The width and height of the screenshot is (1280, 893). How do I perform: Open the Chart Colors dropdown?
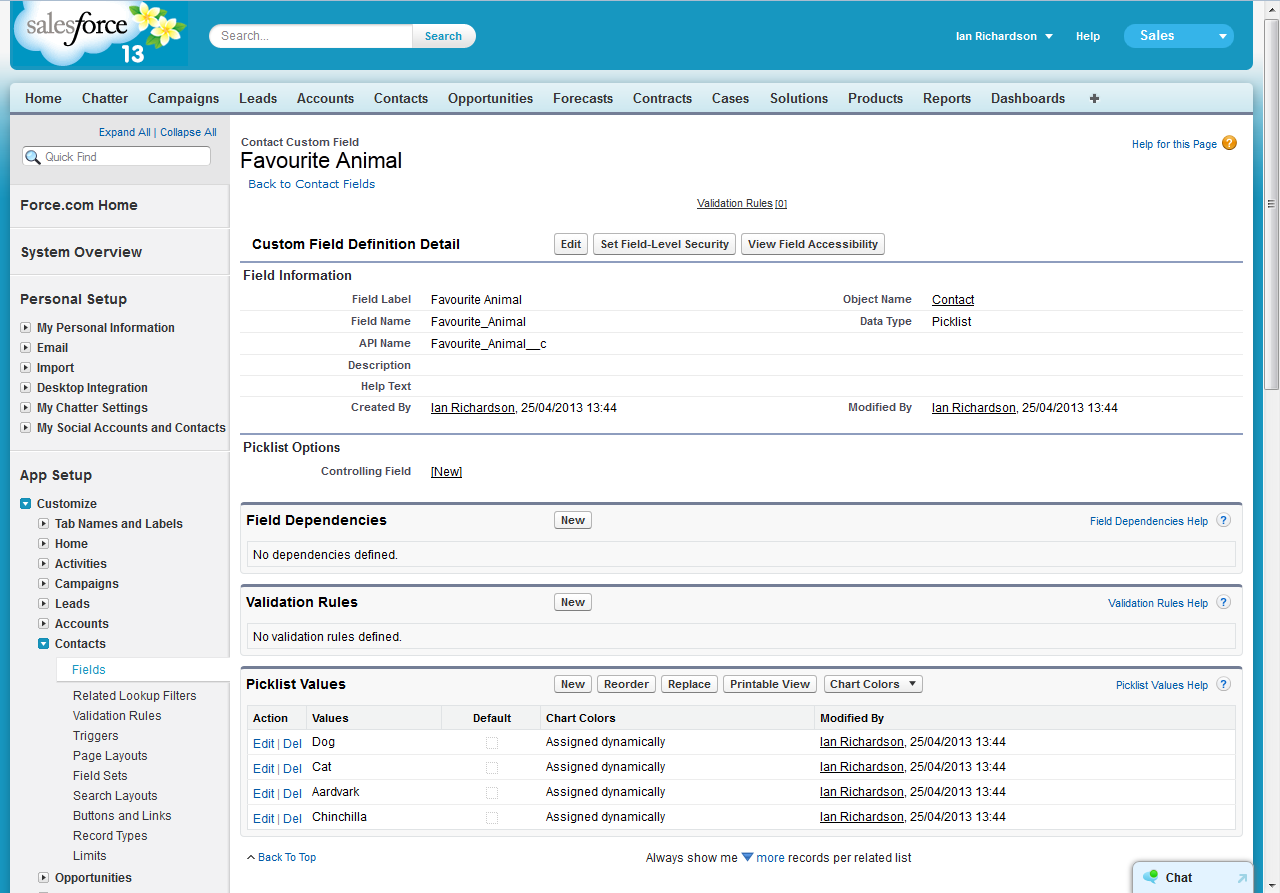click(872, 684)
